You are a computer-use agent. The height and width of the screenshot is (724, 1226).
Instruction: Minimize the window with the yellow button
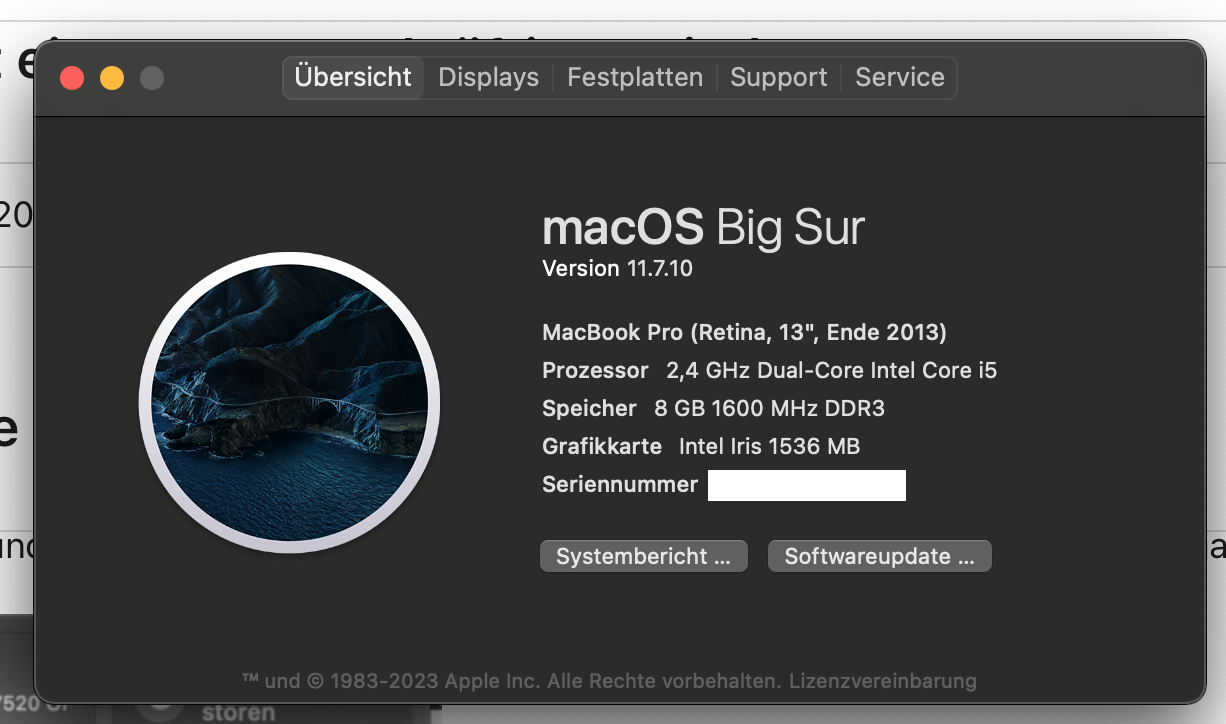(112, 78)
